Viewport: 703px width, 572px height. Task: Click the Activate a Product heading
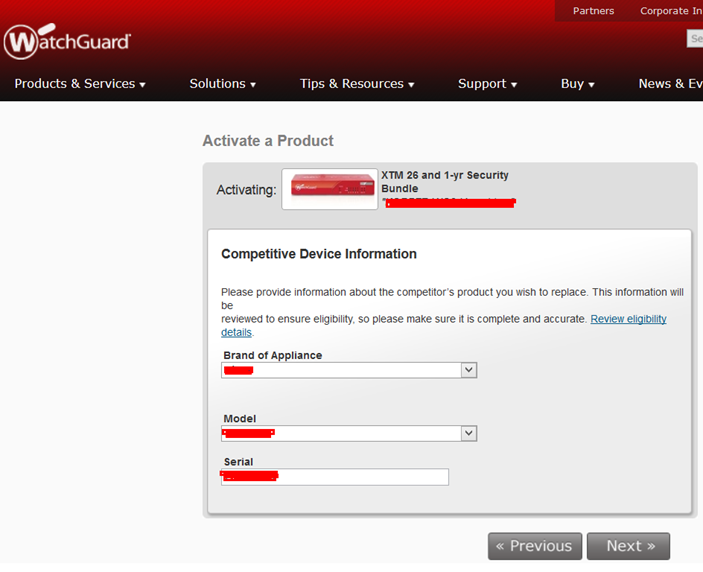(268, 141)
